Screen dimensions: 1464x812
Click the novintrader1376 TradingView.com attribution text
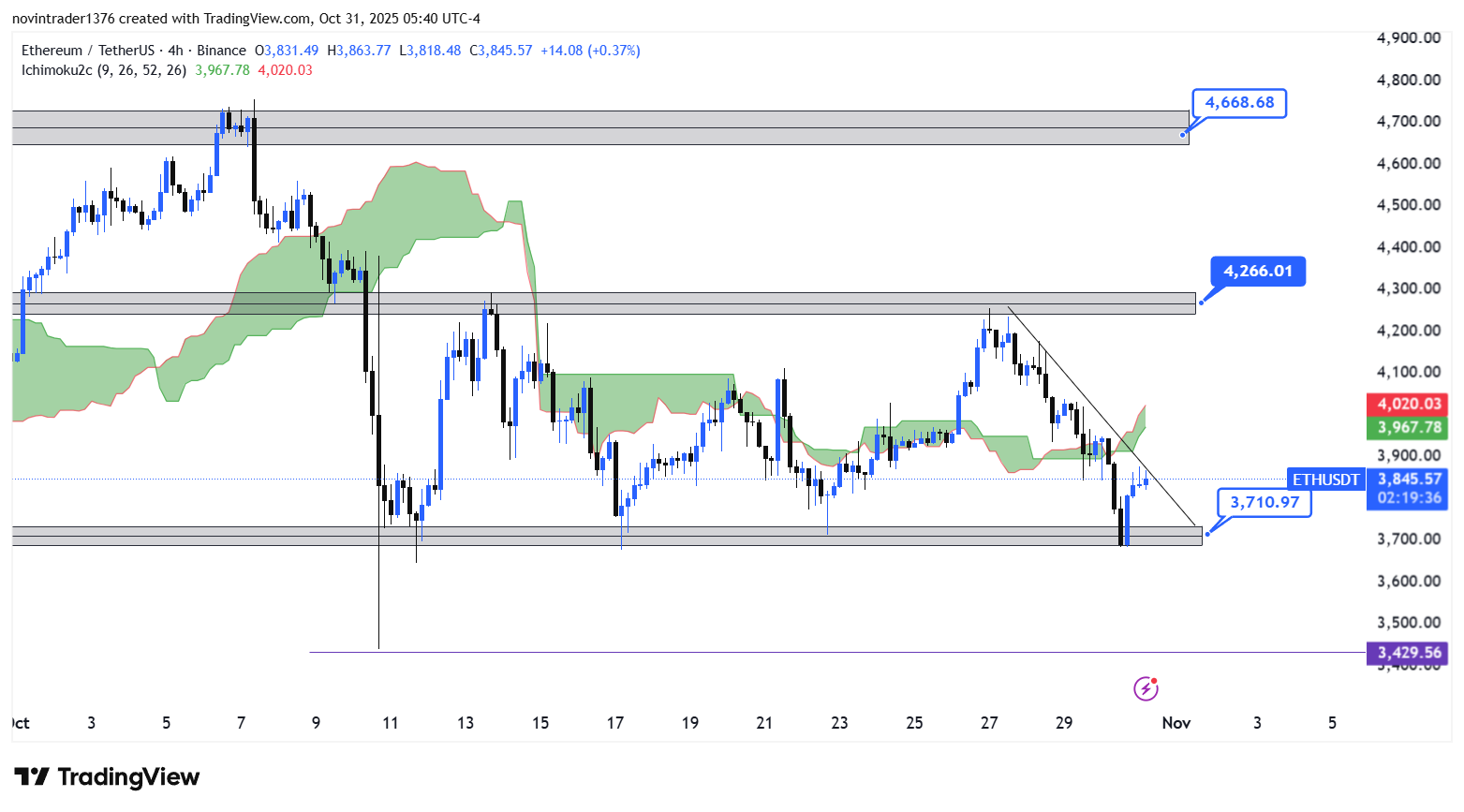[245, 19]
